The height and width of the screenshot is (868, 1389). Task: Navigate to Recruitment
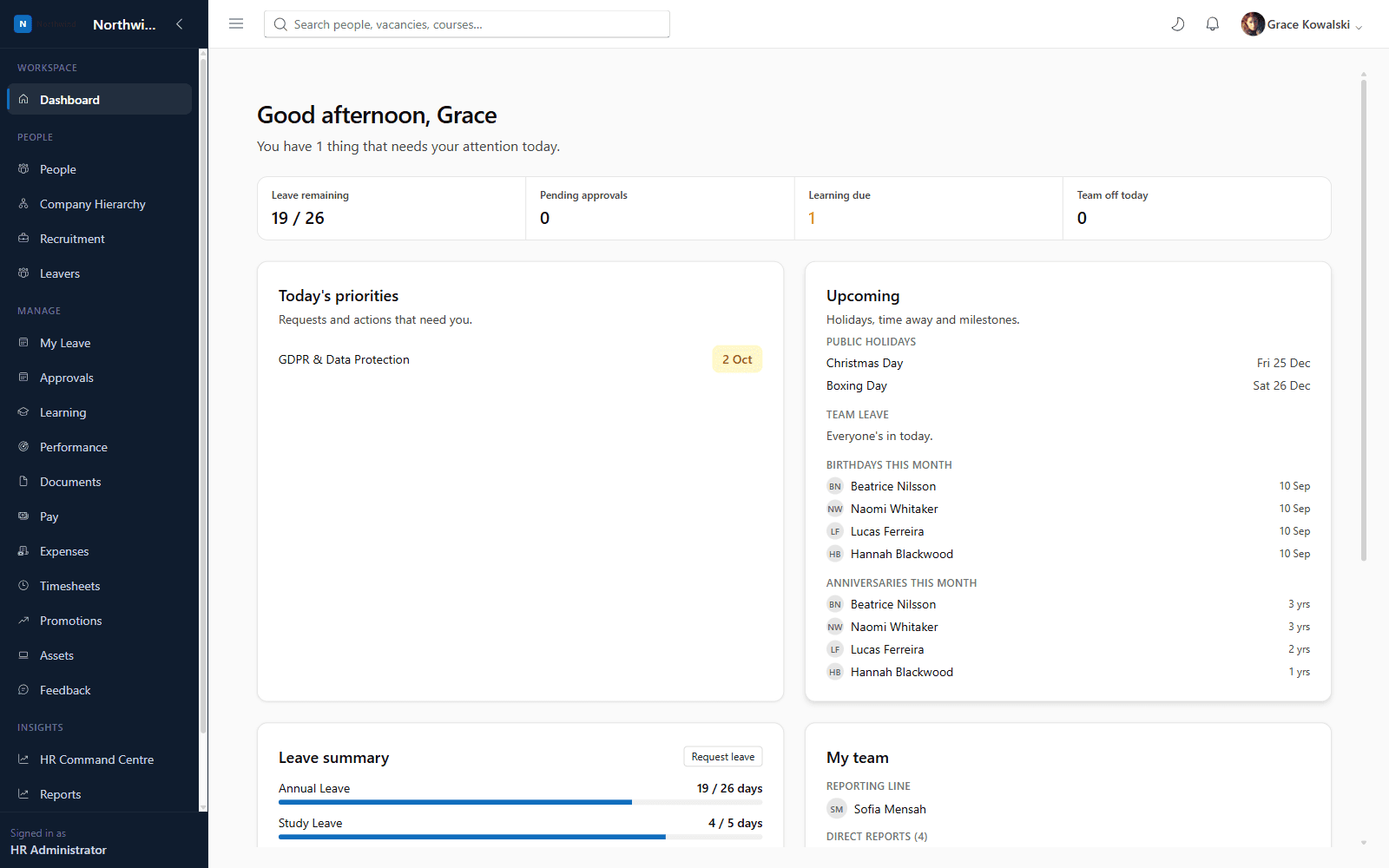pos(99,239)
